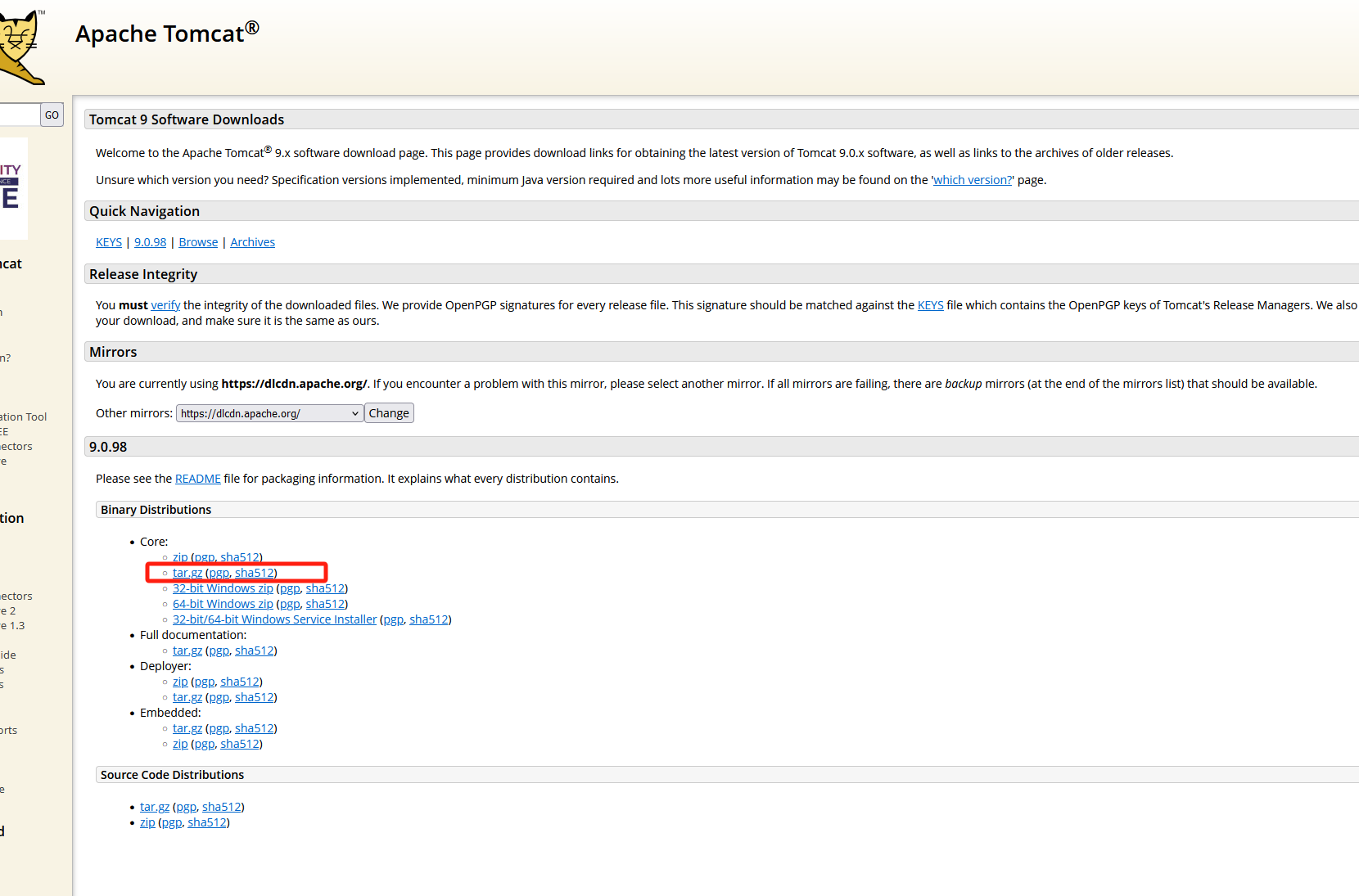Screen dimensions: 1359x896
Task: Download Core tar.gz distribution
Action: coord(187,573)
